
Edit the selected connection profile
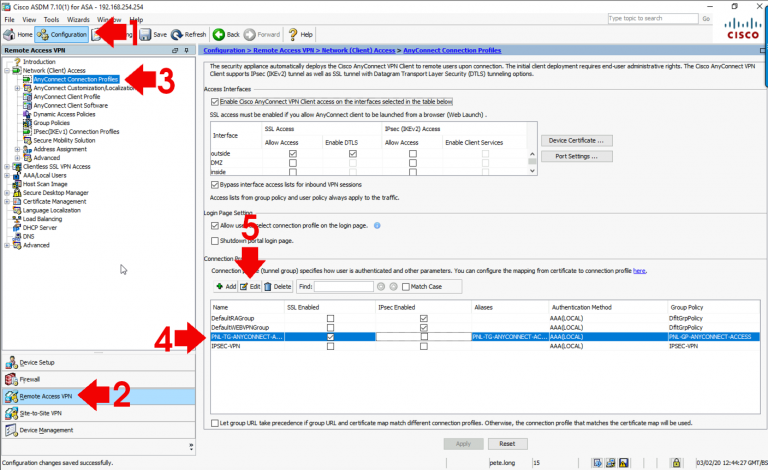coord(250,287)
